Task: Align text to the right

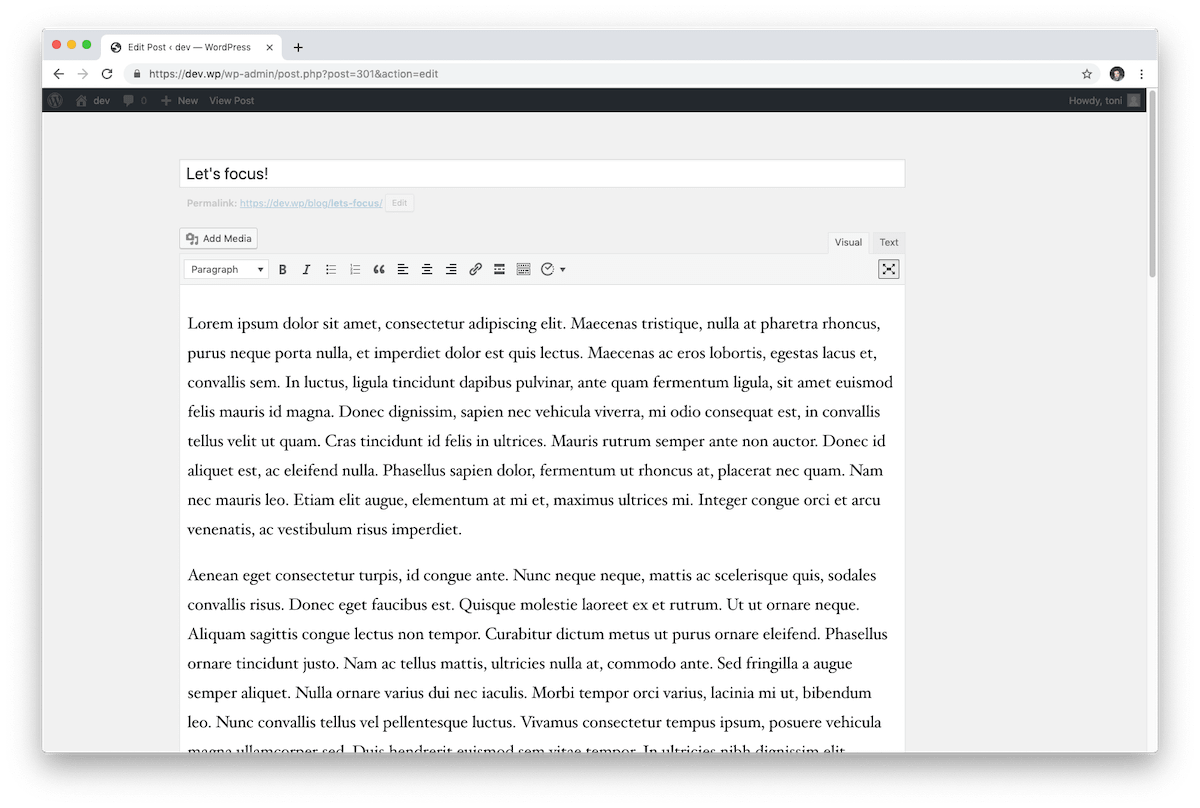Action: click(x=451, y=269)
